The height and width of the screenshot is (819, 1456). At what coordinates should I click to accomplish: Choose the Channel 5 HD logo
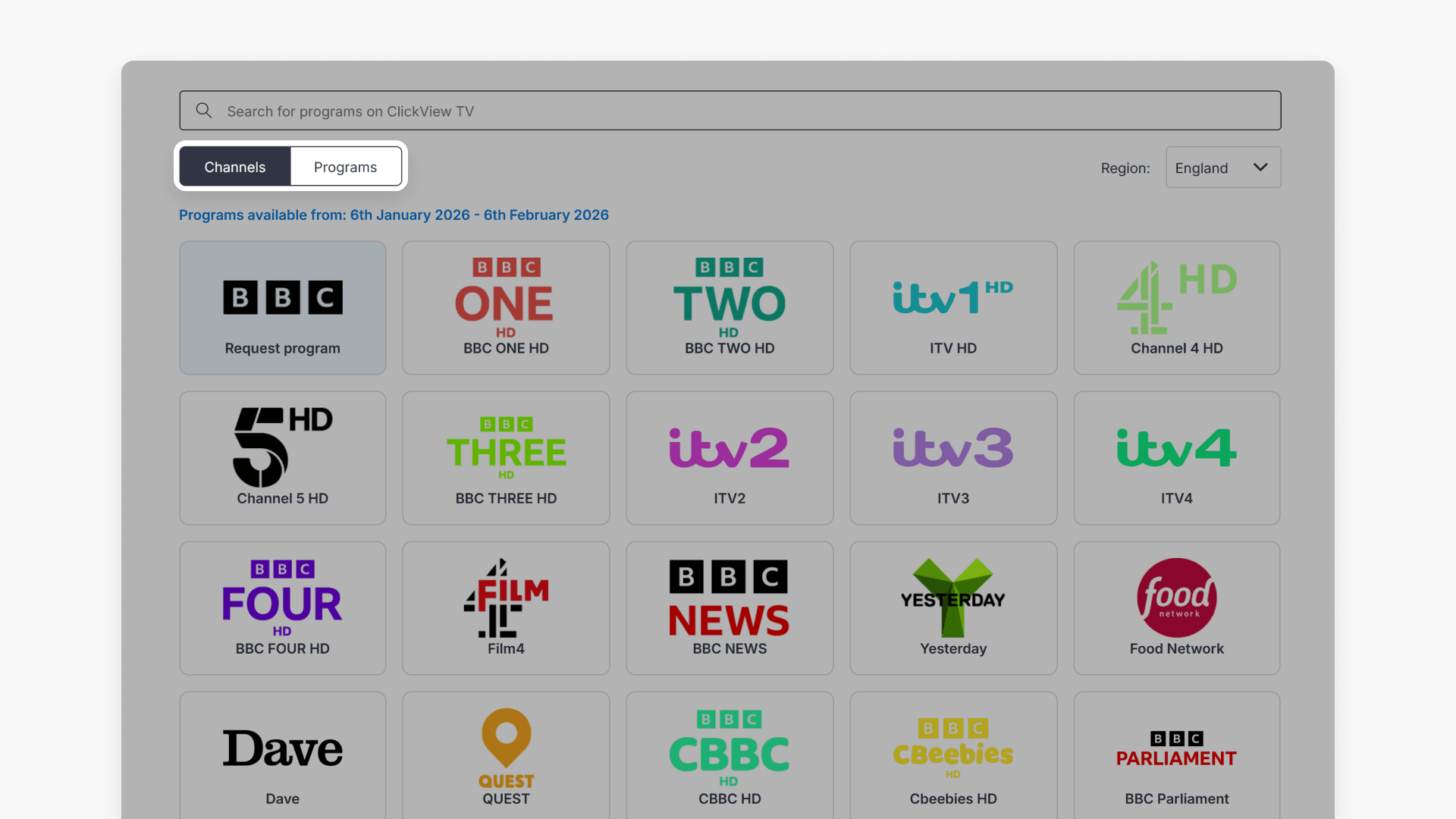click(282, 447)
